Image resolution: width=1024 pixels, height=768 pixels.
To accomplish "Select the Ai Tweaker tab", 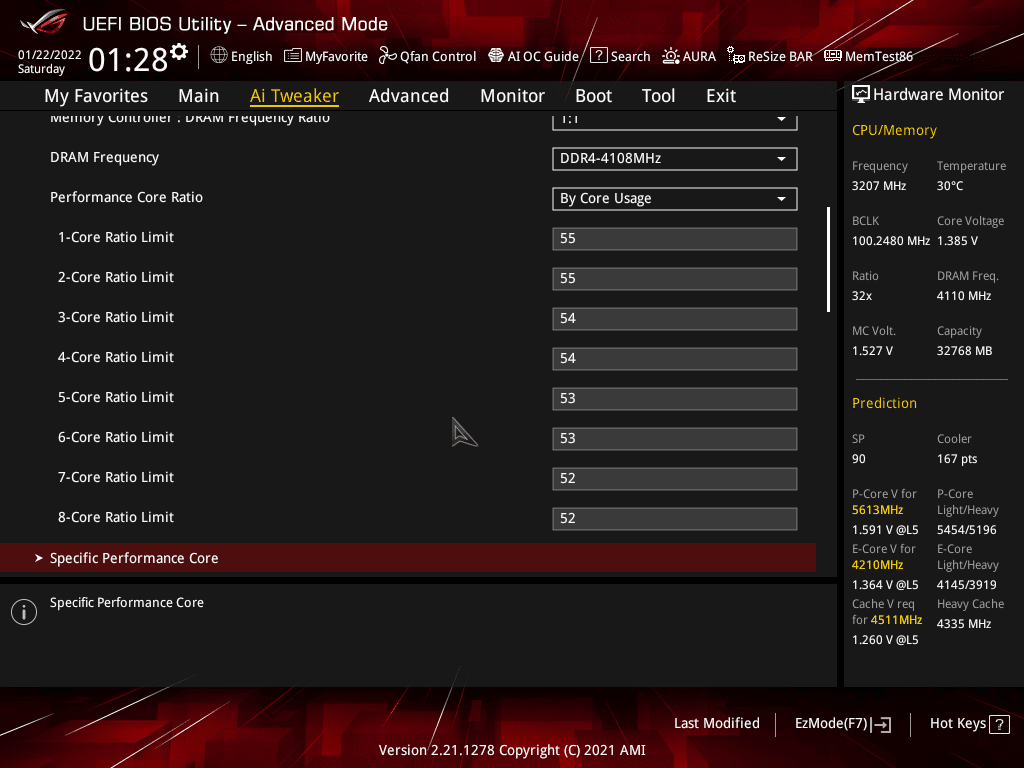I will click(x=294, y=96).
